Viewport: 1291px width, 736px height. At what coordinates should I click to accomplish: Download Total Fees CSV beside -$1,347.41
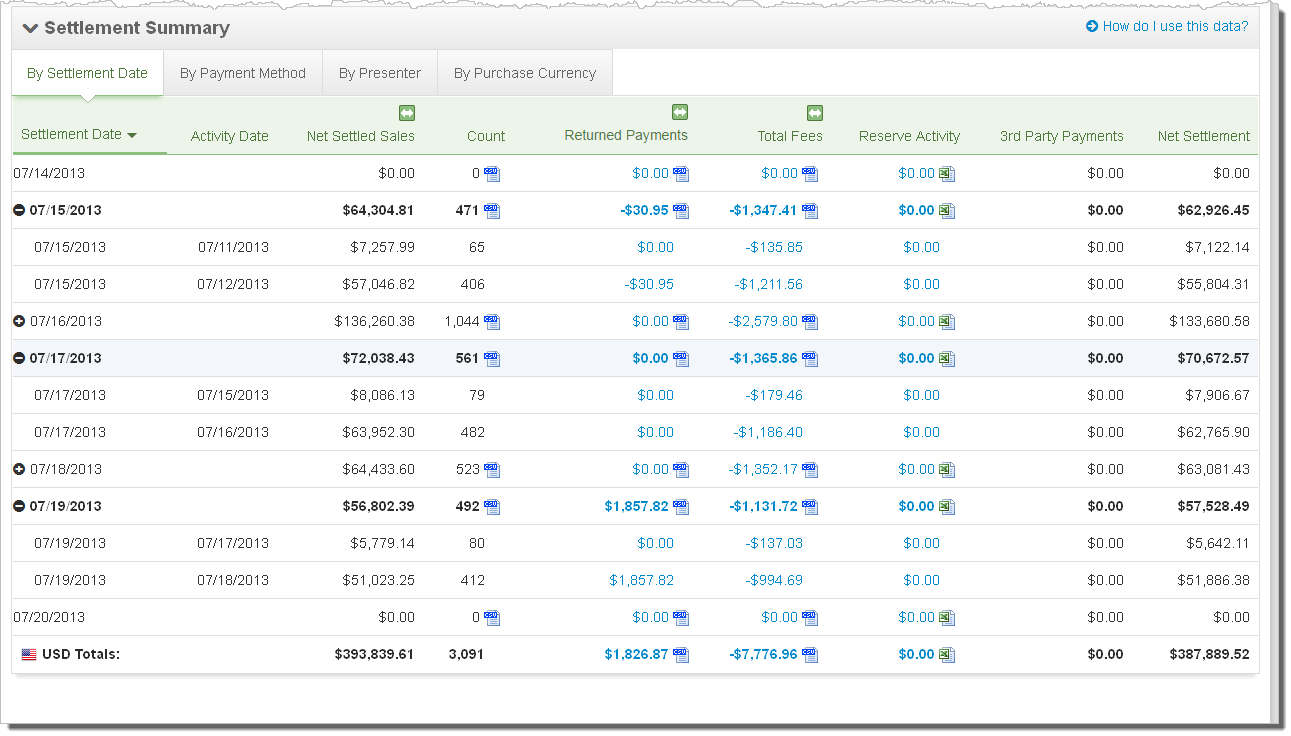pyautogui.click(x=810, y=211)
